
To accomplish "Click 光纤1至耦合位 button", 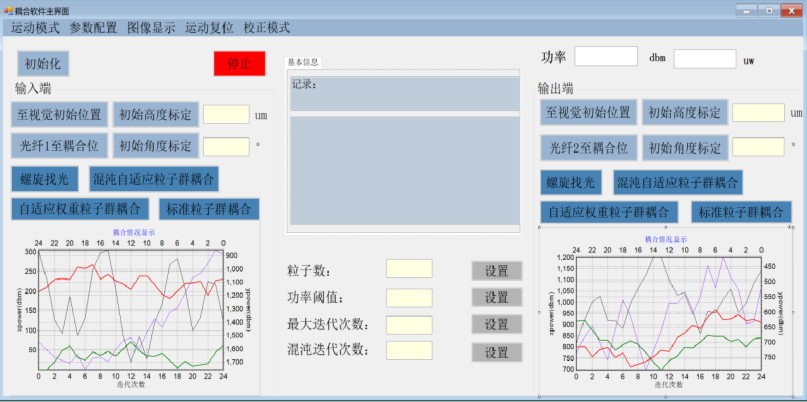I will (x=57, y=146).
